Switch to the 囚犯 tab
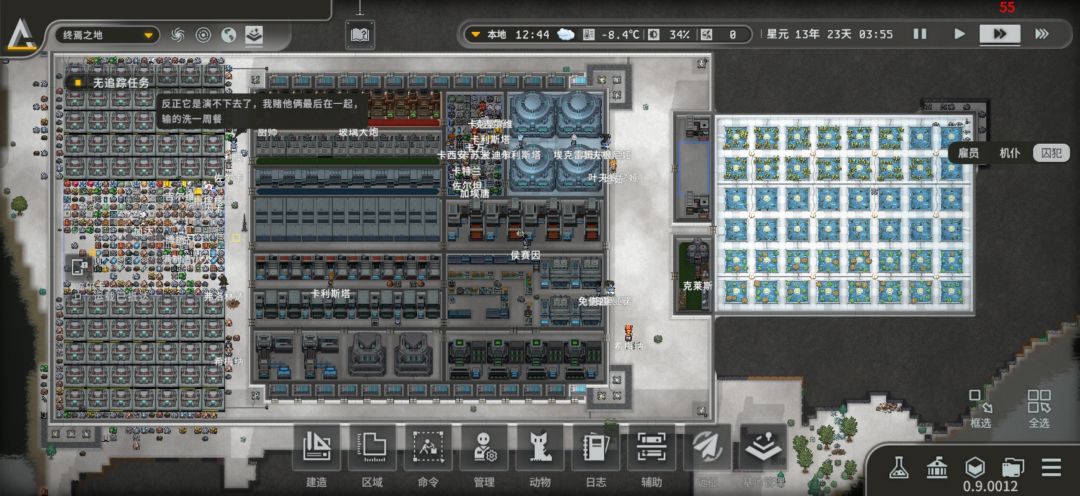The width and height of the screenshot is (1080, 496). tap(1050, 154)
